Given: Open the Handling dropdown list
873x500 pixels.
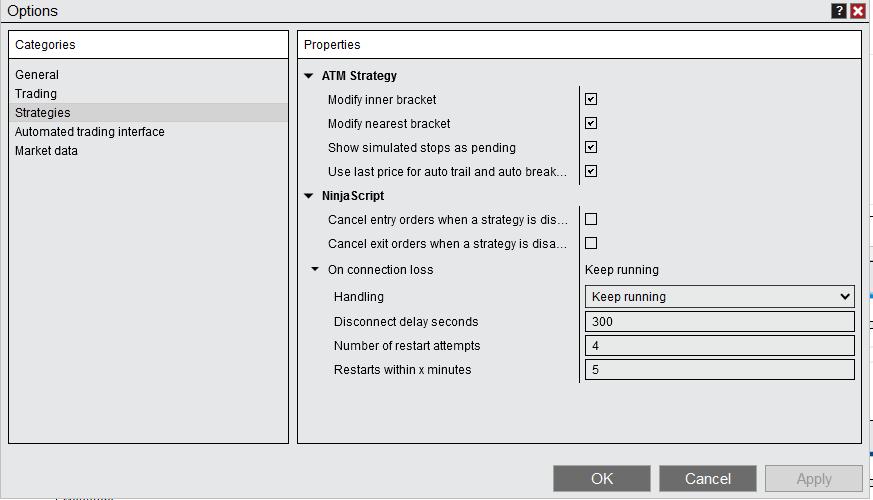Looking at the screenshot, I should point(719,297).
